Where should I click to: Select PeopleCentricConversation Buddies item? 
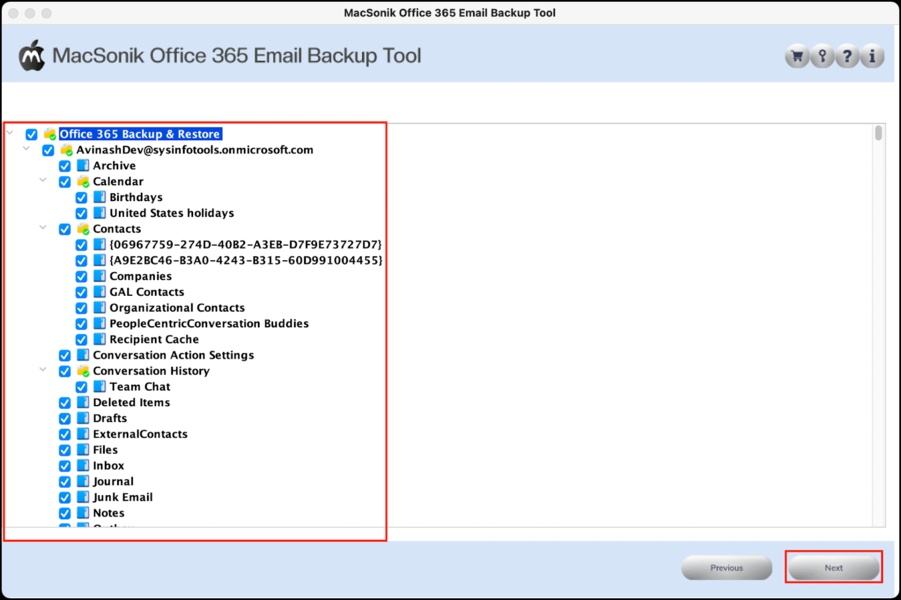(209, 324)
